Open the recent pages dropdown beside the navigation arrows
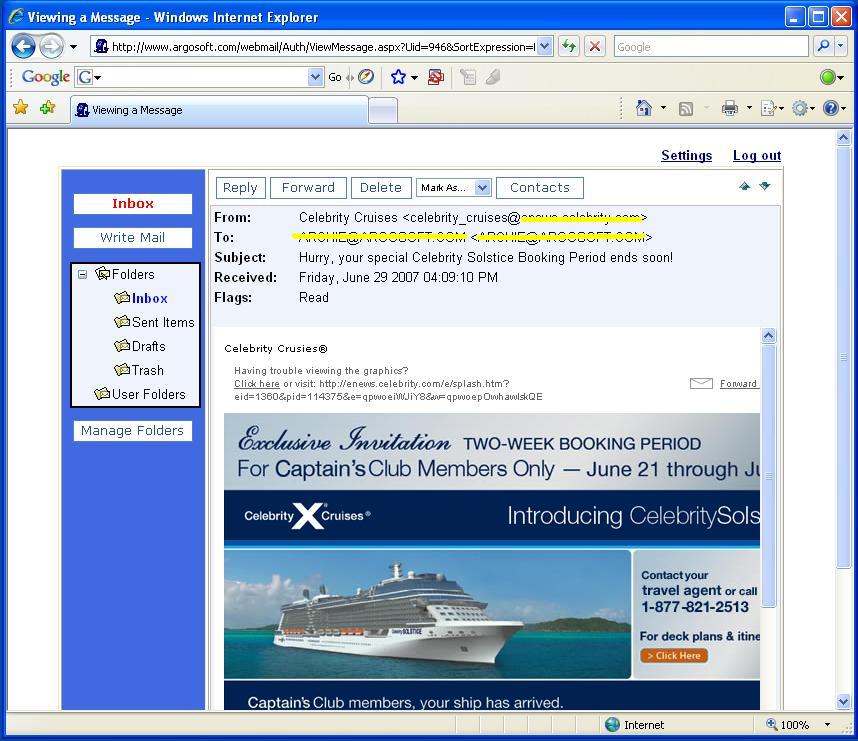Screen dimensions: 858x741 click(x=73, y=47)
